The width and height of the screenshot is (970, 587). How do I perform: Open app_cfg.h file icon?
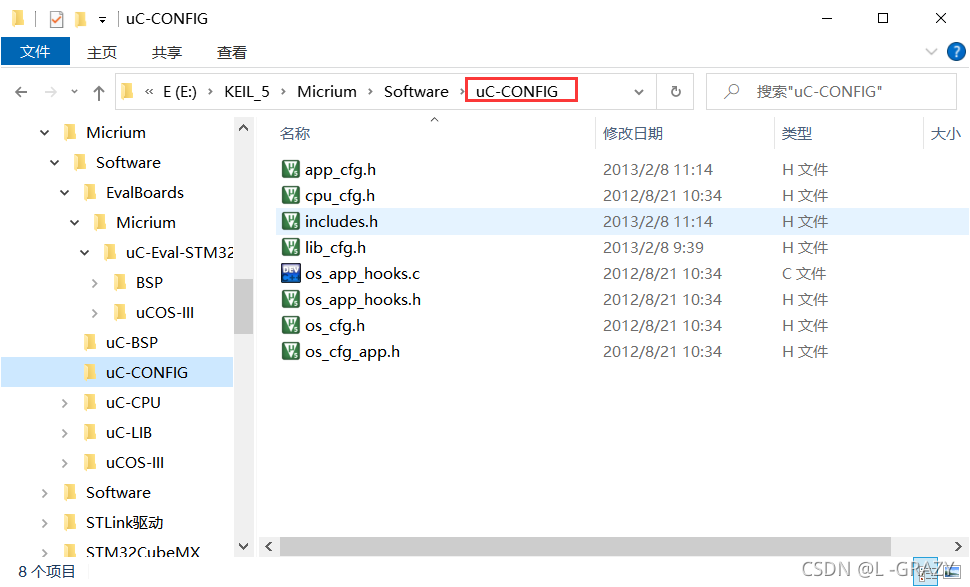coord(291,169)
